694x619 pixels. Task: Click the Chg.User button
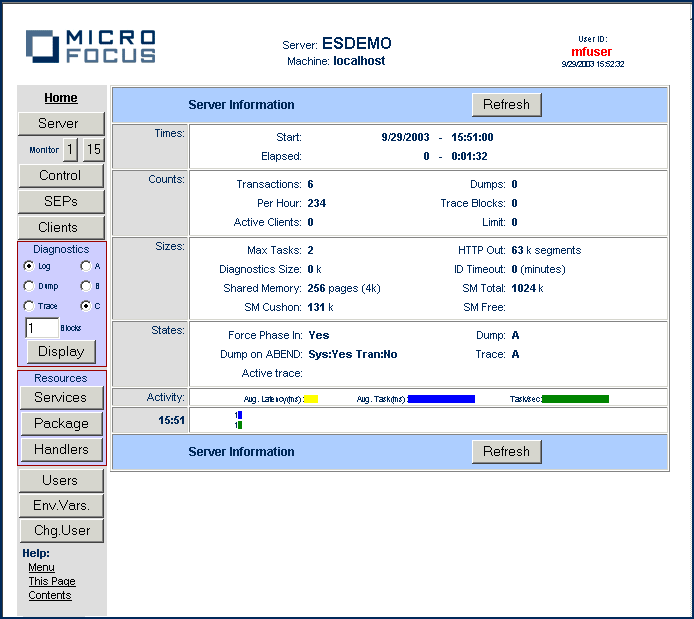(x=61, y=531)
